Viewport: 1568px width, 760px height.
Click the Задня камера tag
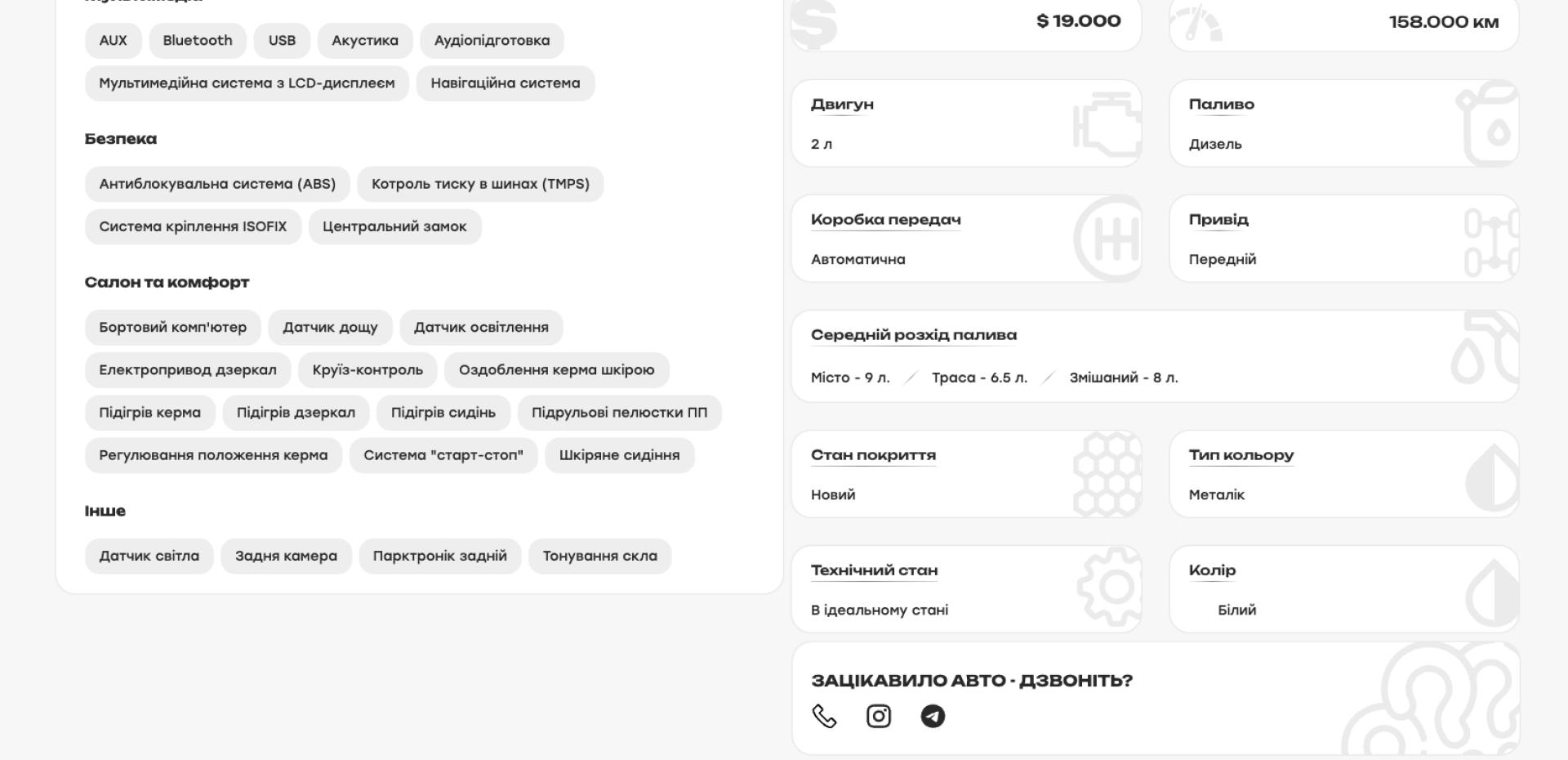point(286,557)
